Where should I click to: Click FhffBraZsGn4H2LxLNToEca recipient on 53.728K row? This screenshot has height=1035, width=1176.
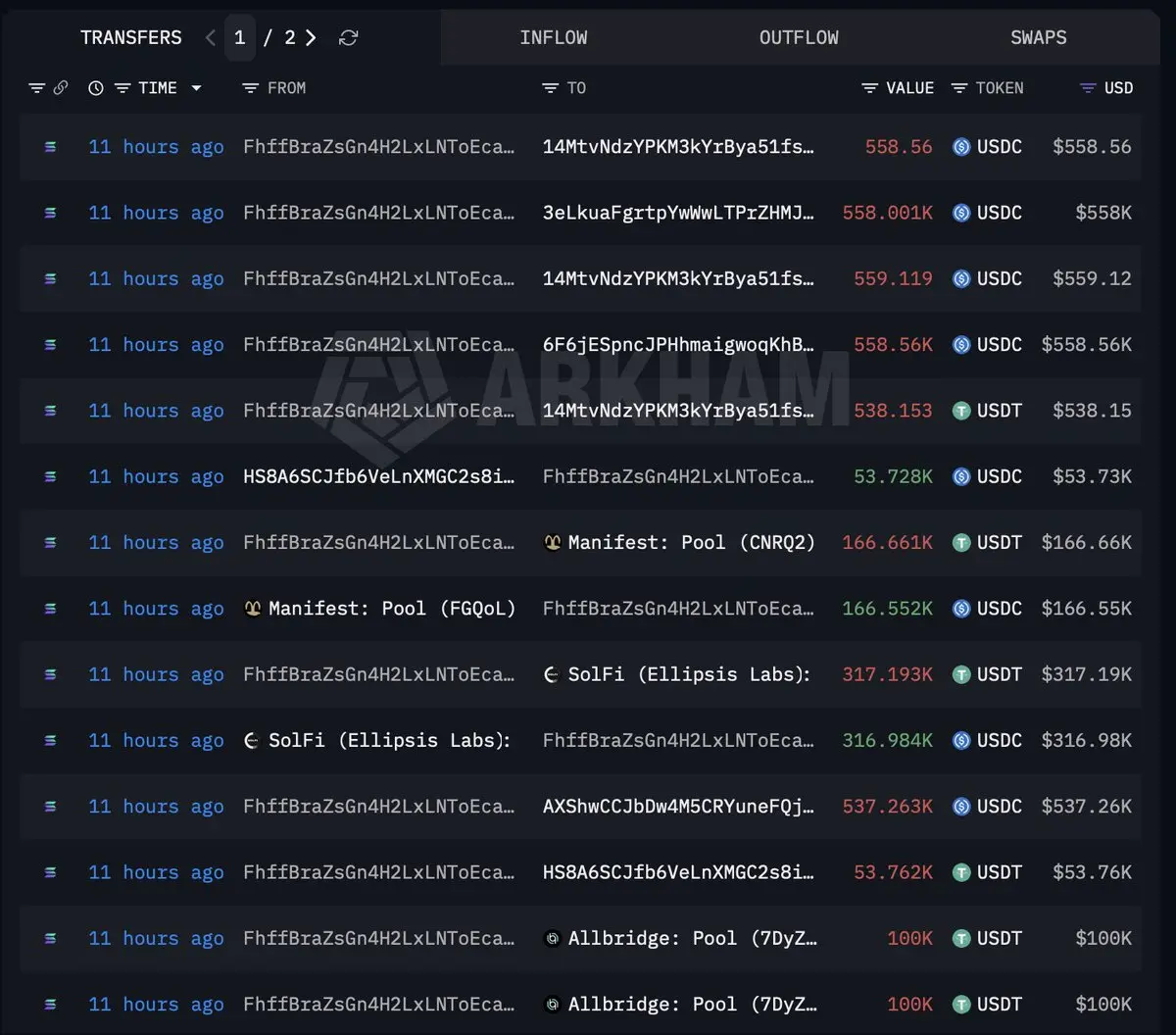[678, 477]
